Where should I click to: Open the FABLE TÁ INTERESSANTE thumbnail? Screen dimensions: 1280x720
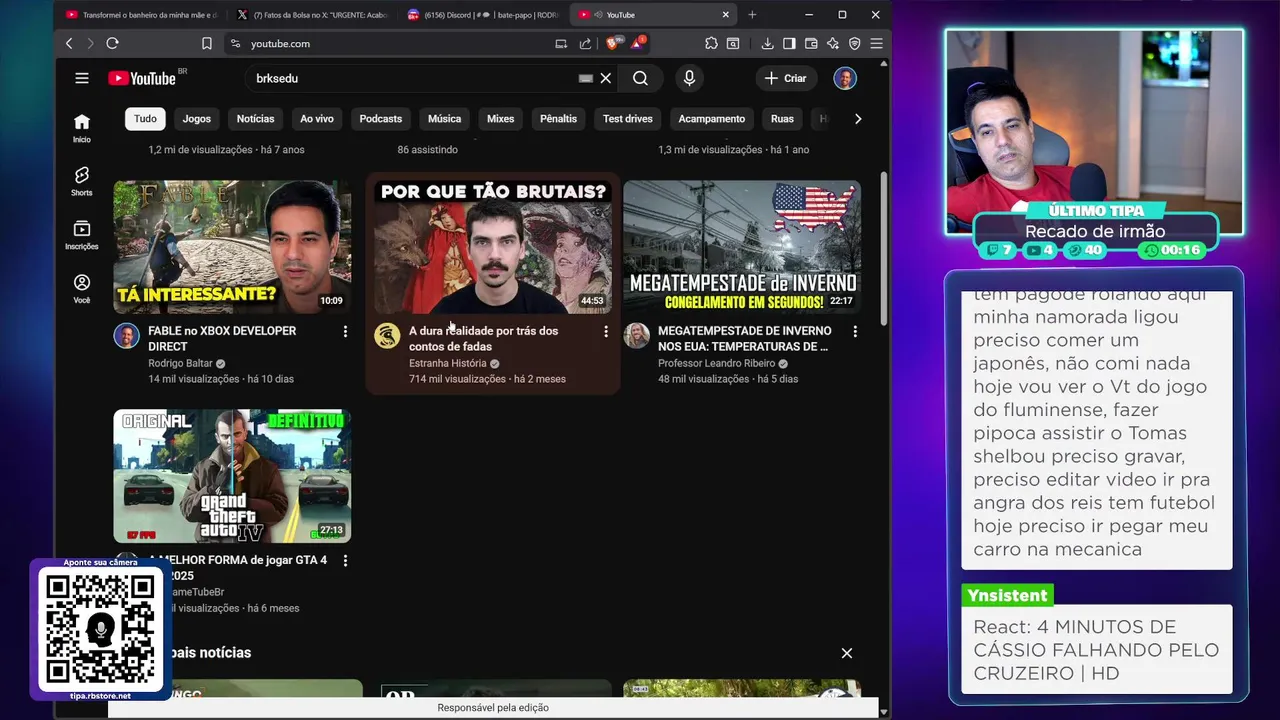(232, 247)
